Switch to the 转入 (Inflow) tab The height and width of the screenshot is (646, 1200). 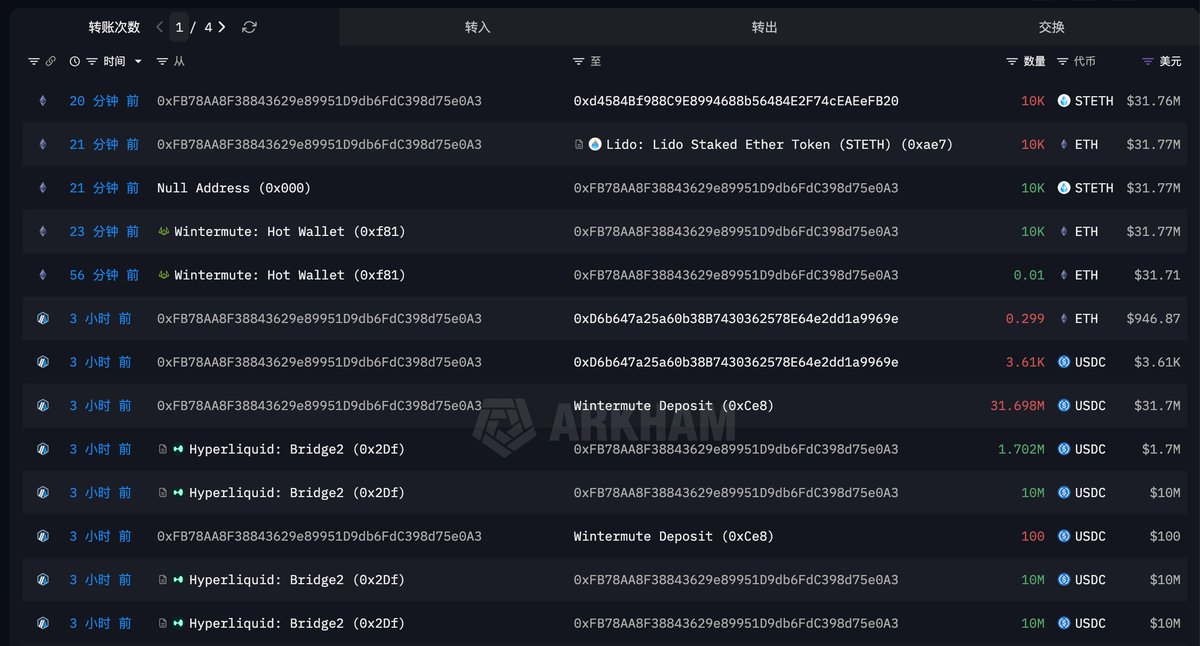click(x=478, y=27)
